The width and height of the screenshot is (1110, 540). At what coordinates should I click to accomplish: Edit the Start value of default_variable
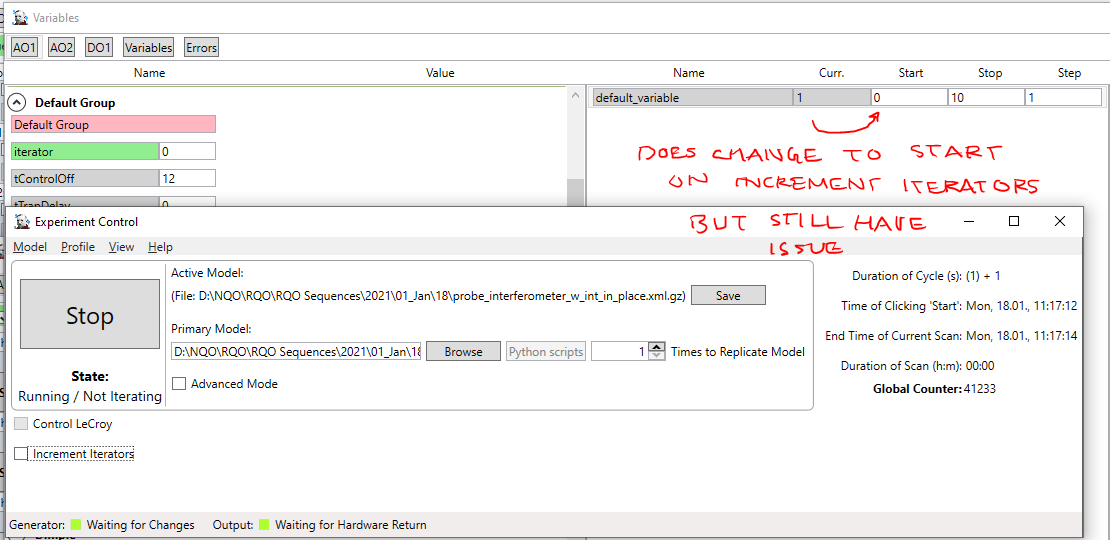[x=909, y=98]
